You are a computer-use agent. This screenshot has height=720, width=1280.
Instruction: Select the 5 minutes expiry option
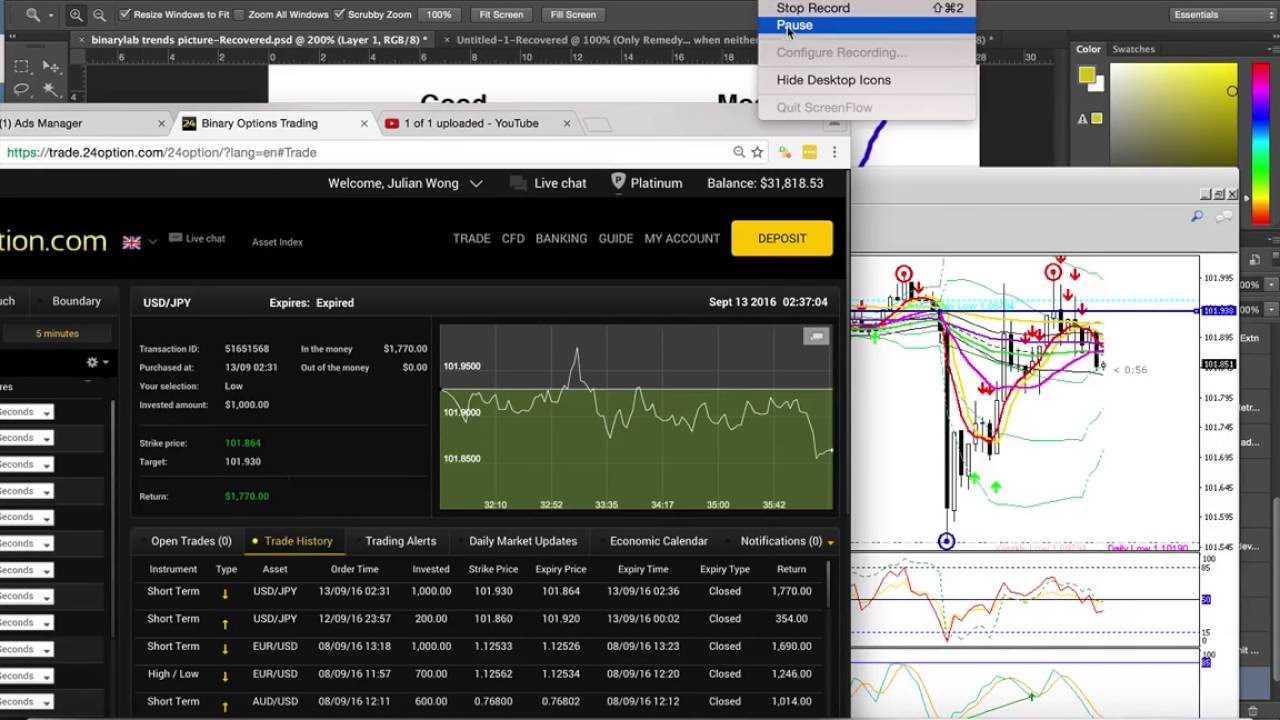pos(57,333)
